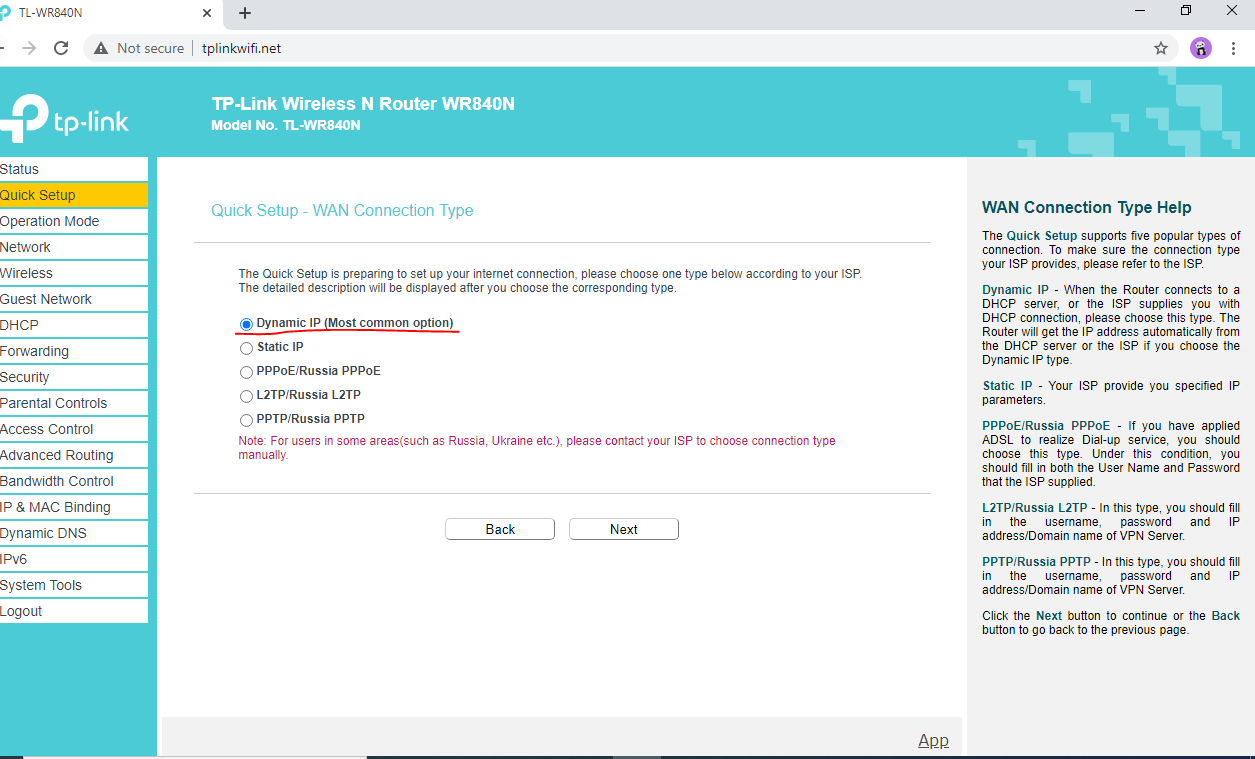Click the Not secure warning icon
This screenshot has width=1255, height=759.
[x=101, y=48]
